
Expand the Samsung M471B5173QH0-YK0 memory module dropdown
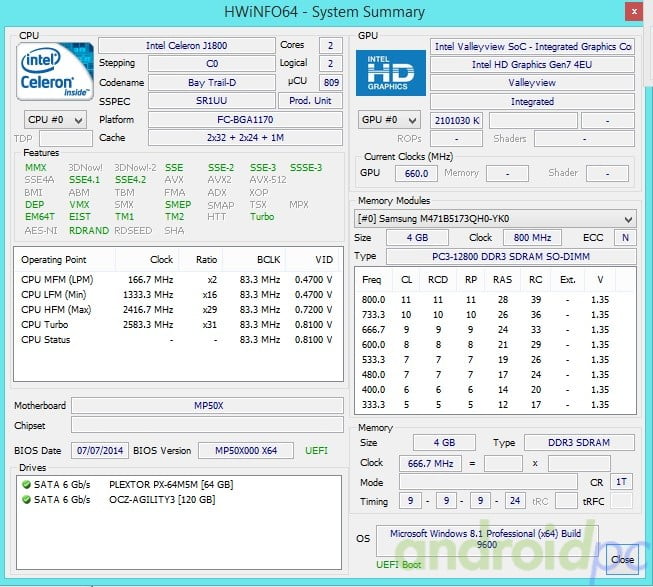495,219
